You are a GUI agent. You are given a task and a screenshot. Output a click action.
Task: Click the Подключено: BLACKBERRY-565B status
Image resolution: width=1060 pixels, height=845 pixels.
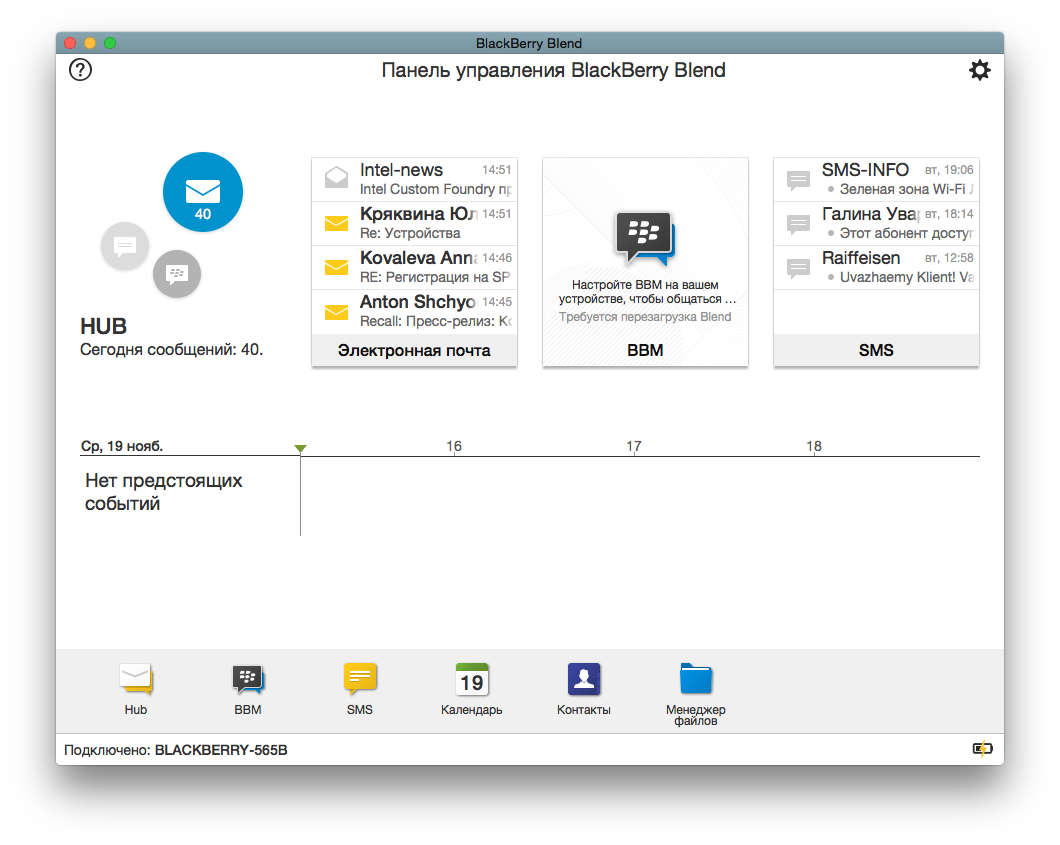pos(176,750)
